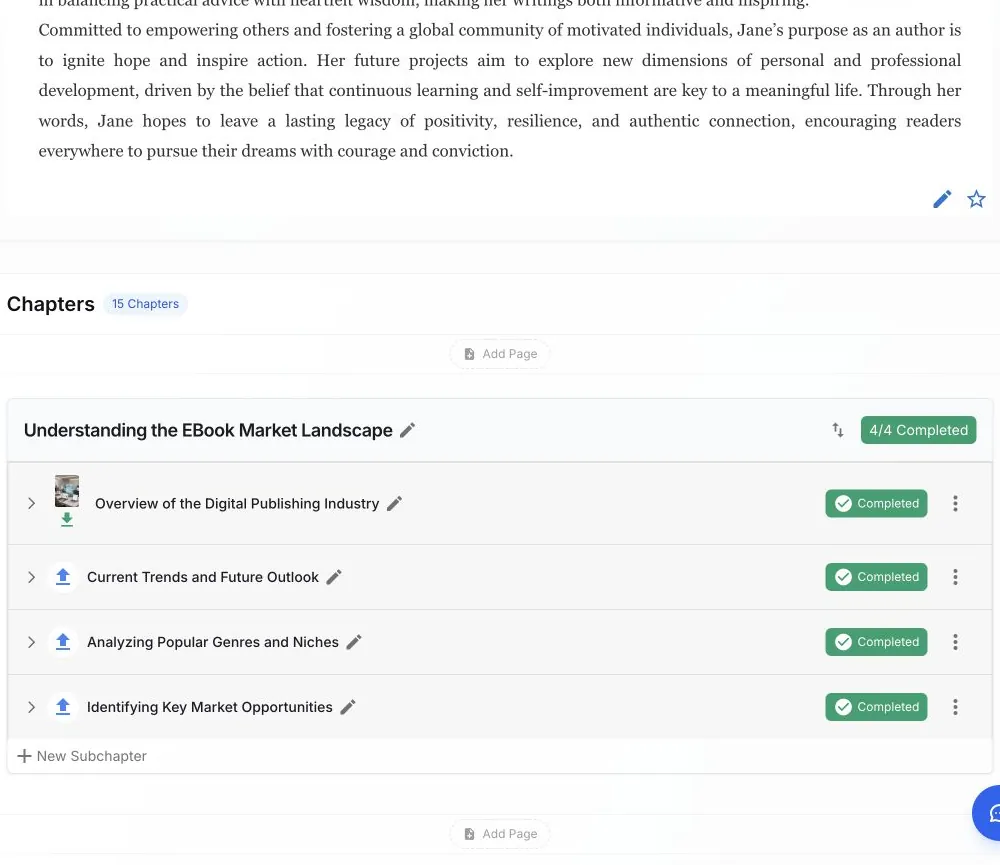
Task: Open more options for Analyzing Popular Genres and Niches
Action: pos(955,642)
